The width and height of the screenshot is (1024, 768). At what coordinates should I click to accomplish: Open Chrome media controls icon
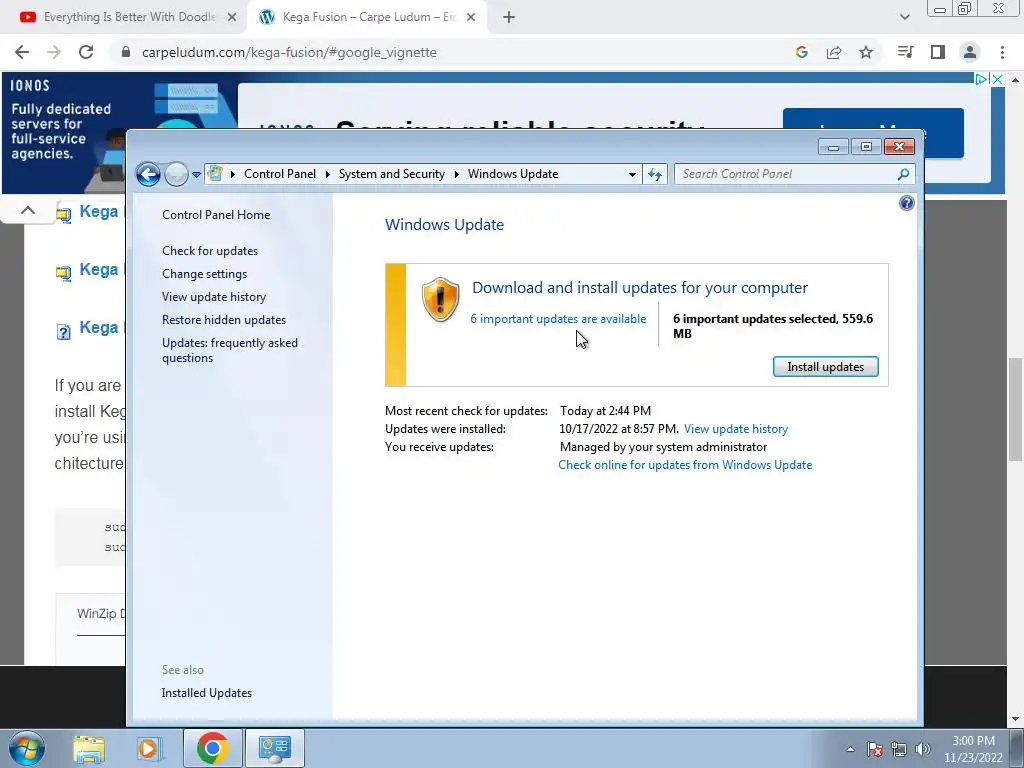pyautogui.click(x=906, y=52)
